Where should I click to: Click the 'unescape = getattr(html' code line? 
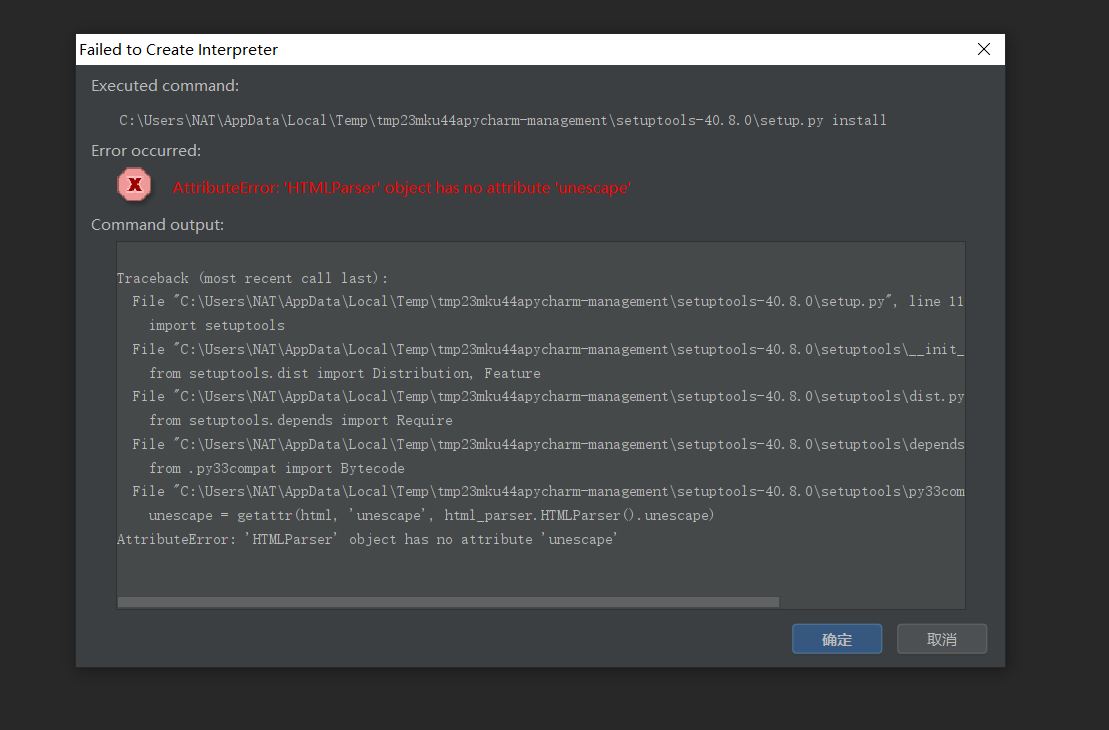[x=431, y=515]
